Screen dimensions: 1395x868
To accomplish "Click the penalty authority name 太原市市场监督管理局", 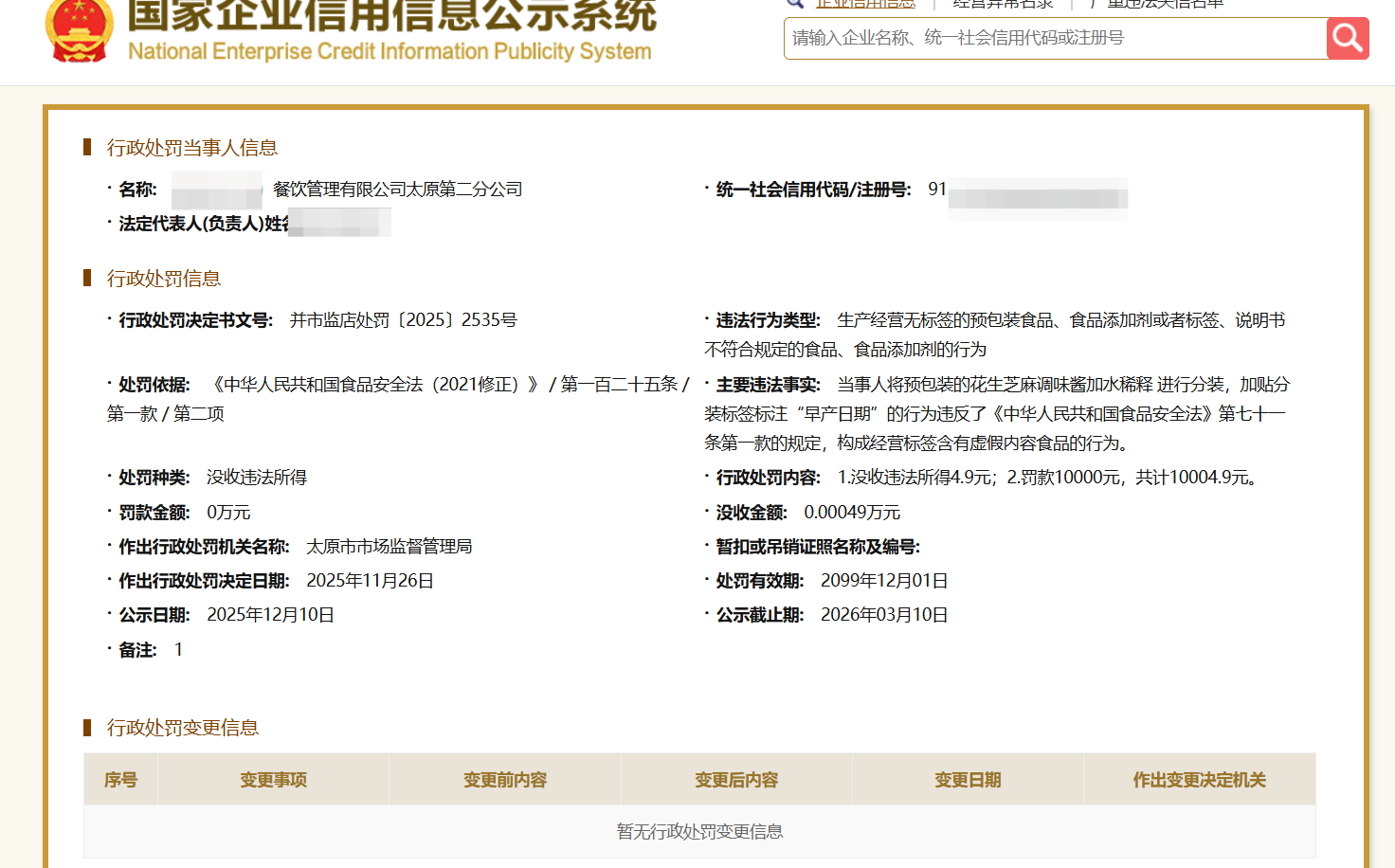I will click(x=389, y=546).
